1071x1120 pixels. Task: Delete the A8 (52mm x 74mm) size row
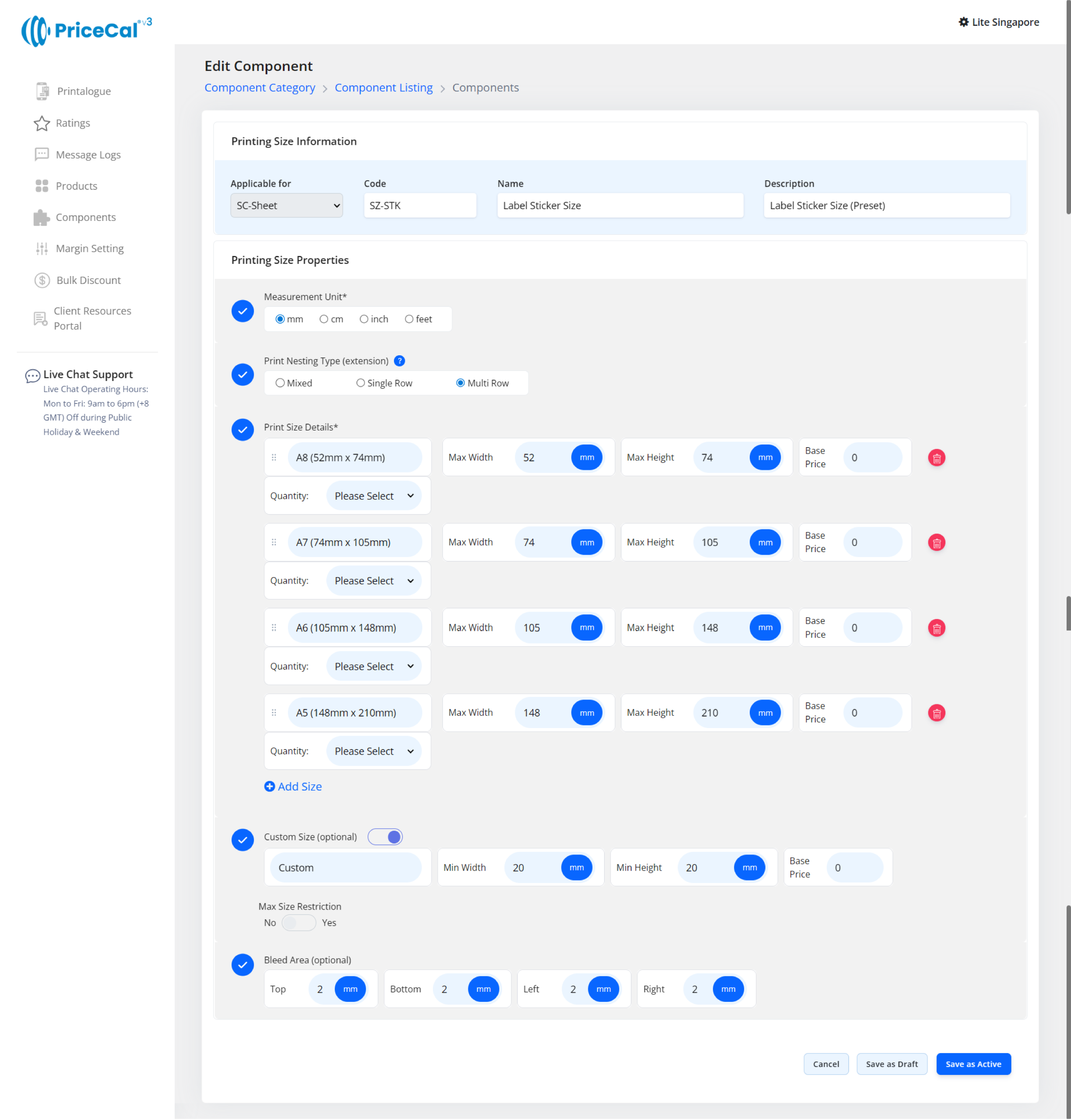coord(936,458)
